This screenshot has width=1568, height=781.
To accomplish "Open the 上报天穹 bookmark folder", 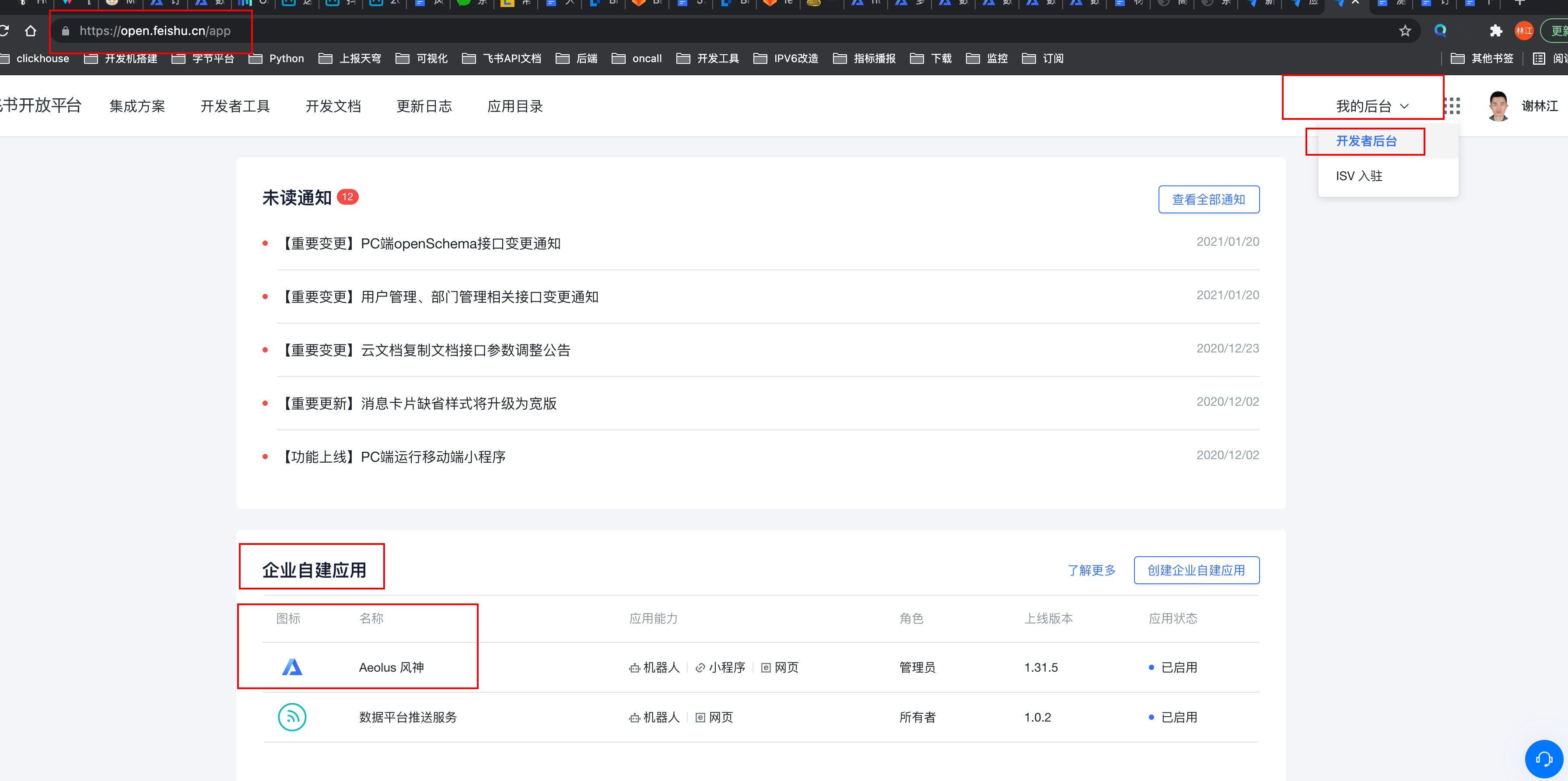I will (x=350, y=59).
